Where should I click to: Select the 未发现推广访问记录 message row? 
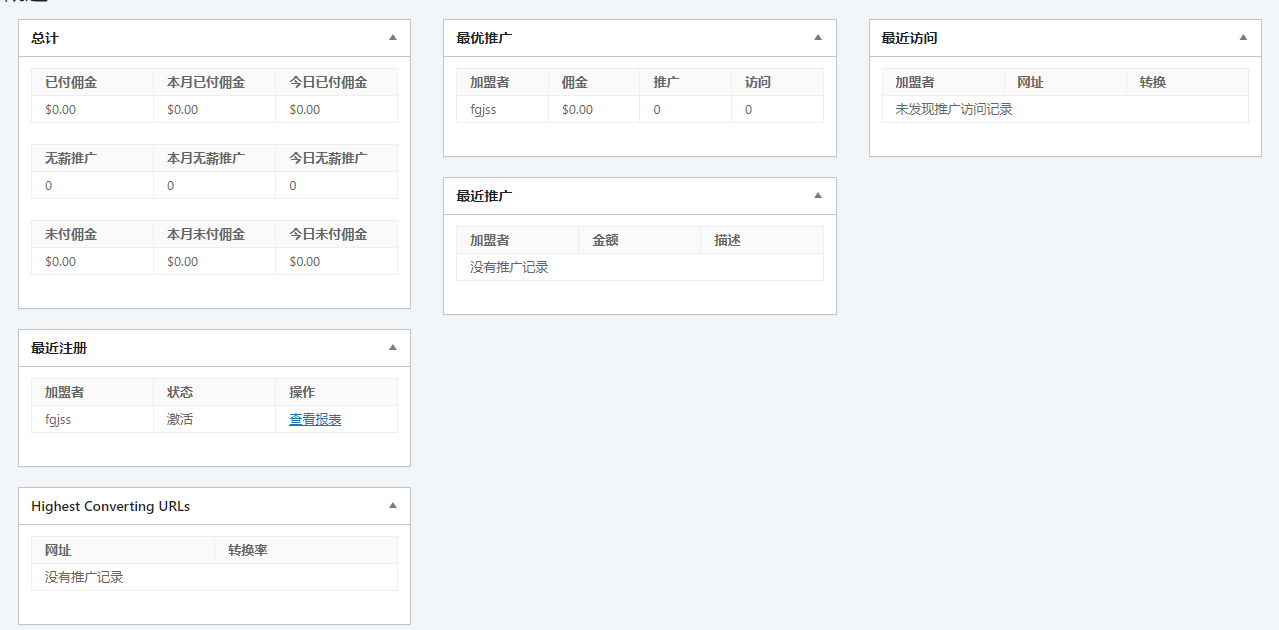tap(954, 109)
